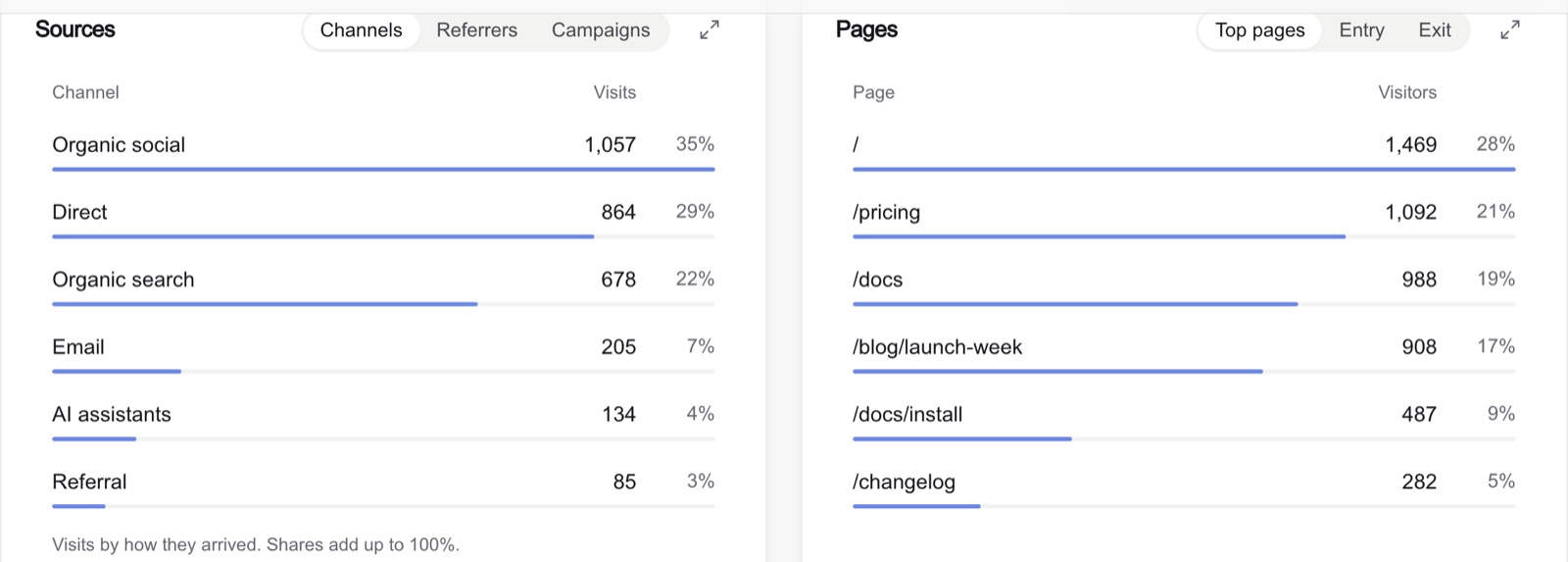This screenshot has height=562, width=1568.
Task: Click the 487 visitors value
Action: coord(1419,415)
